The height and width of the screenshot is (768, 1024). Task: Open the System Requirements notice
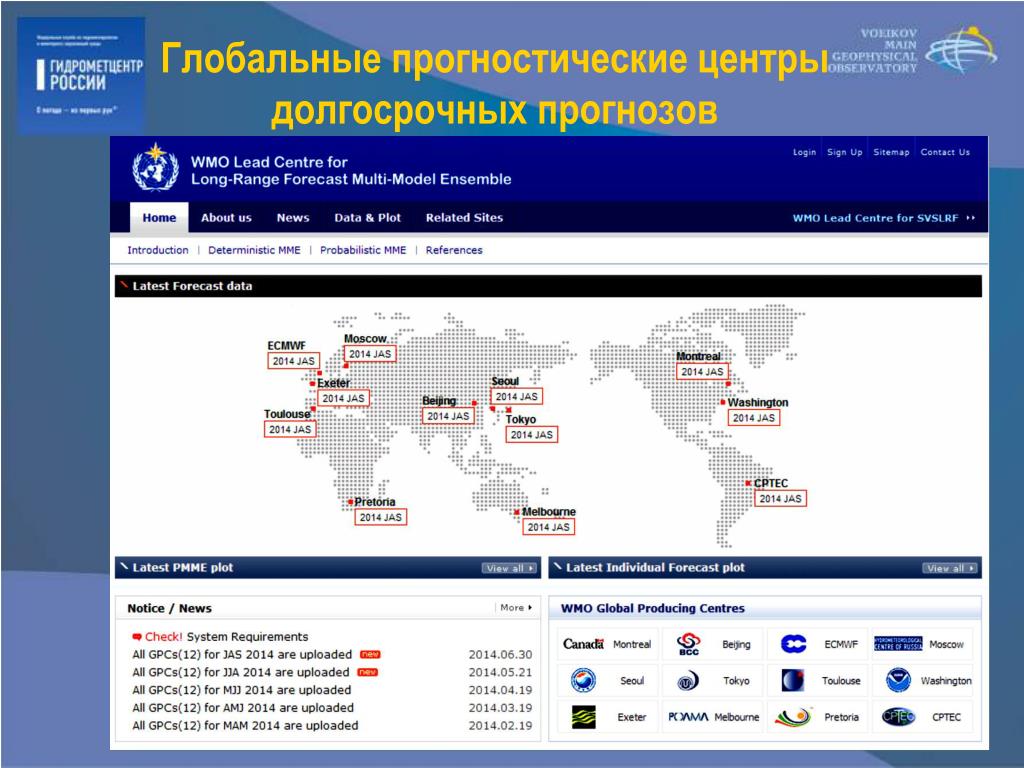[248, 637]
